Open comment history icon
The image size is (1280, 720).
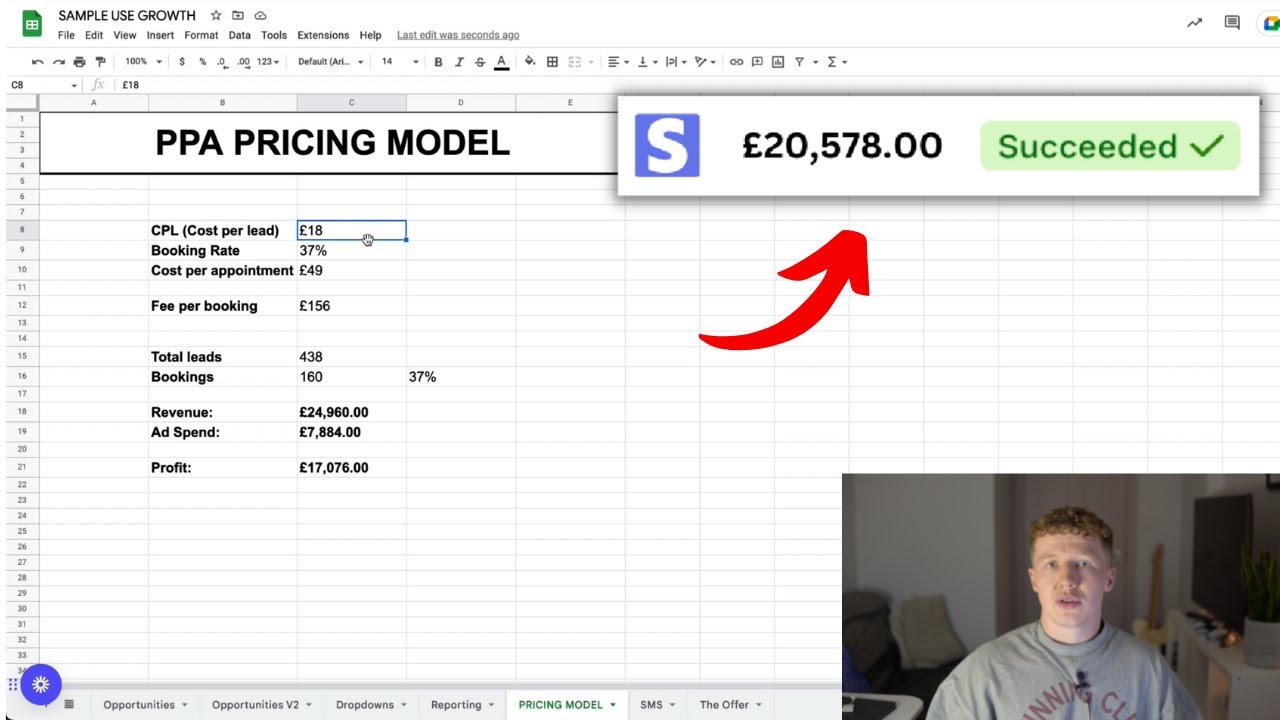coord(1232,23)
